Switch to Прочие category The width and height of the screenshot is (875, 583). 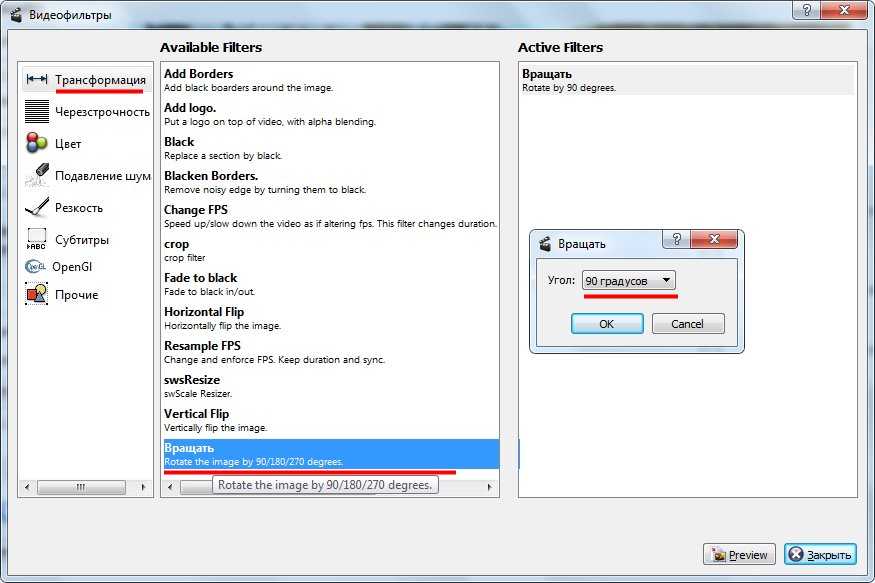coord(76,295)
